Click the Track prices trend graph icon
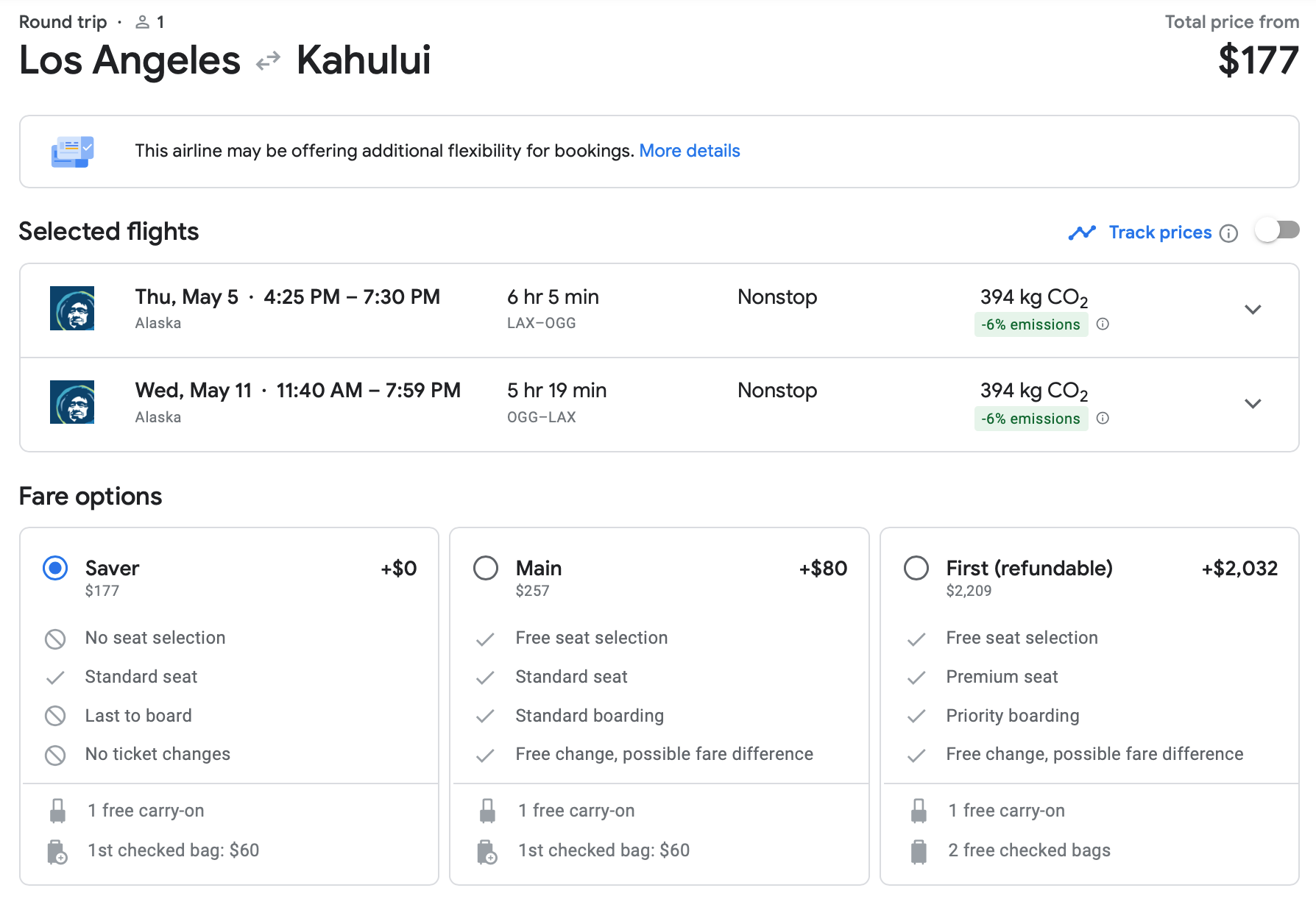This screenshot has height=899, width=1316. point(1082,233)
